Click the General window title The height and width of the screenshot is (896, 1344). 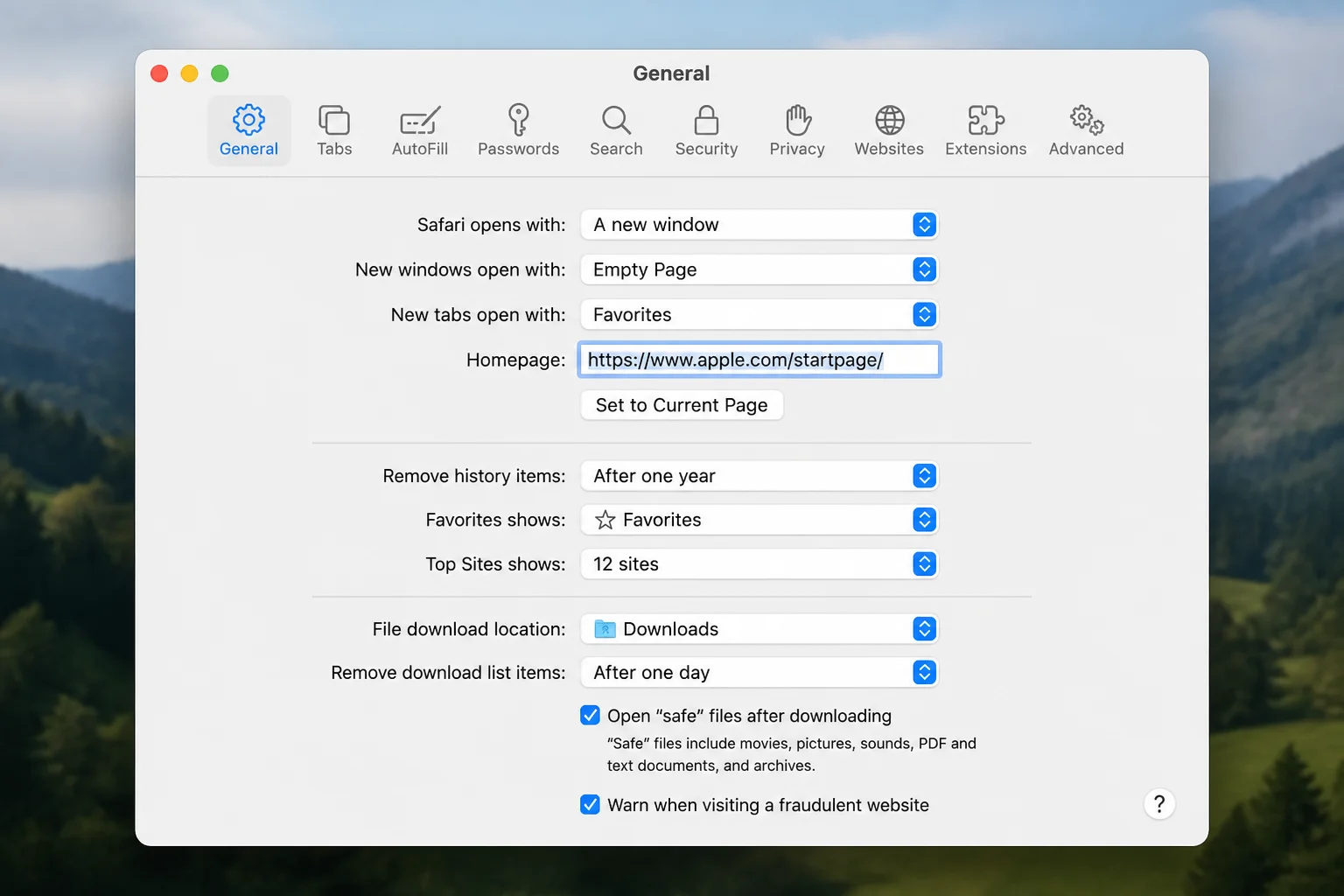671,73
